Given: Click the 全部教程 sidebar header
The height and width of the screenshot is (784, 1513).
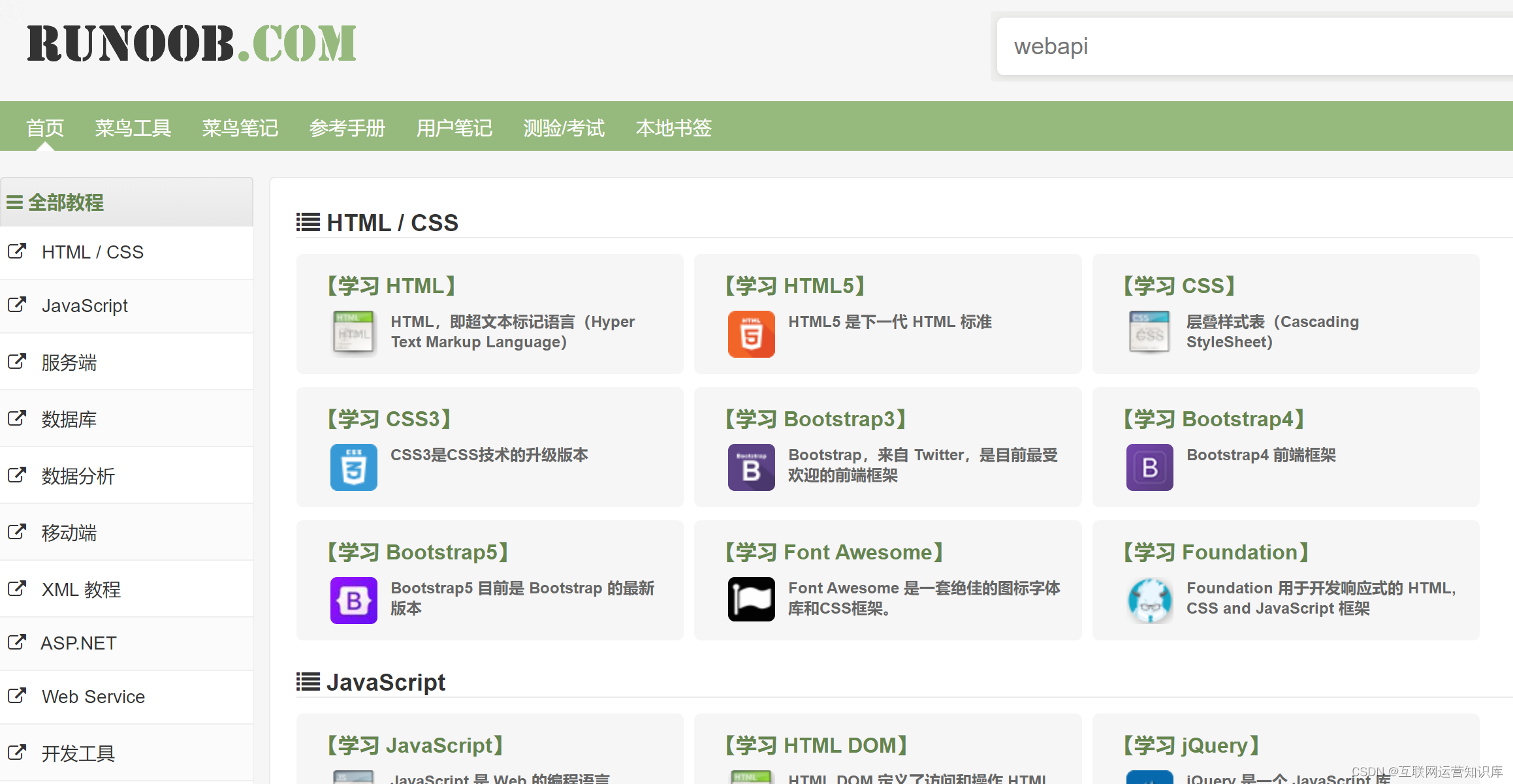Looking at the screenshot, I should pos(127,202).
